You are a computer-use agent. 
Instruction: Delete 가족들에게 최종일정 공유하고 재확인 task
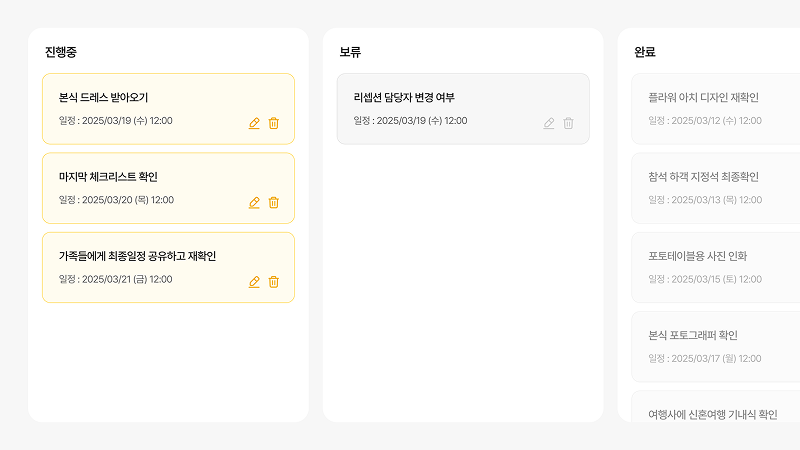click(273, 282)
